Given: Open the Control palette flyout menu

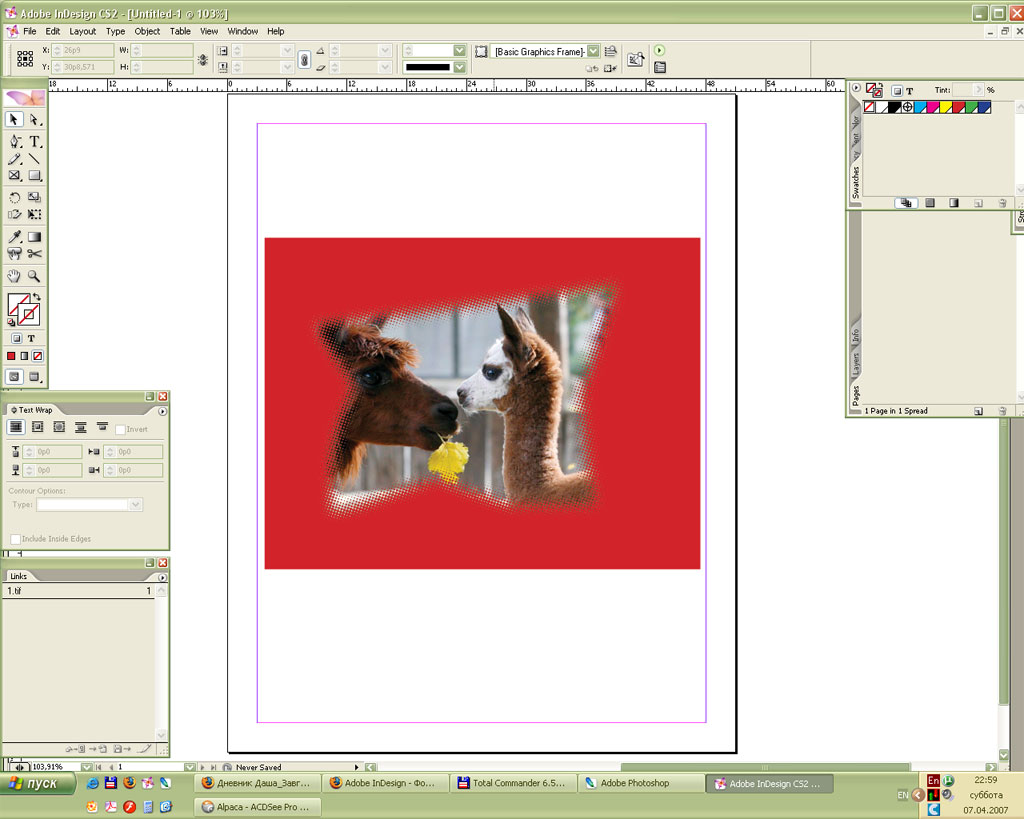Looking at the screenshot, I should (x=660, y=50).
